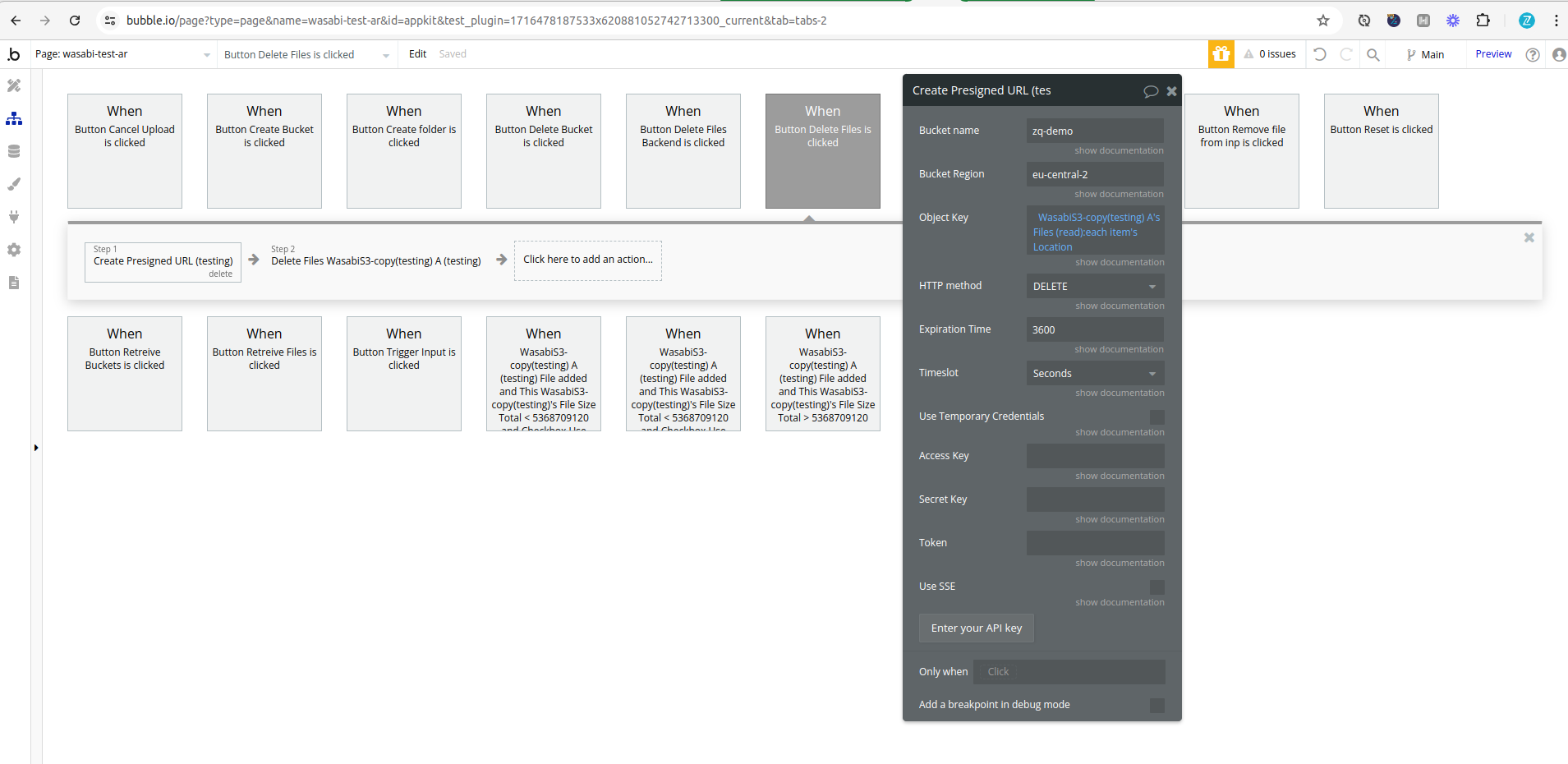Toggle Use Temporary Credentials checkbox
Image resolution: width=1568 pixels, height=764 pixels.
(1157, 417)
